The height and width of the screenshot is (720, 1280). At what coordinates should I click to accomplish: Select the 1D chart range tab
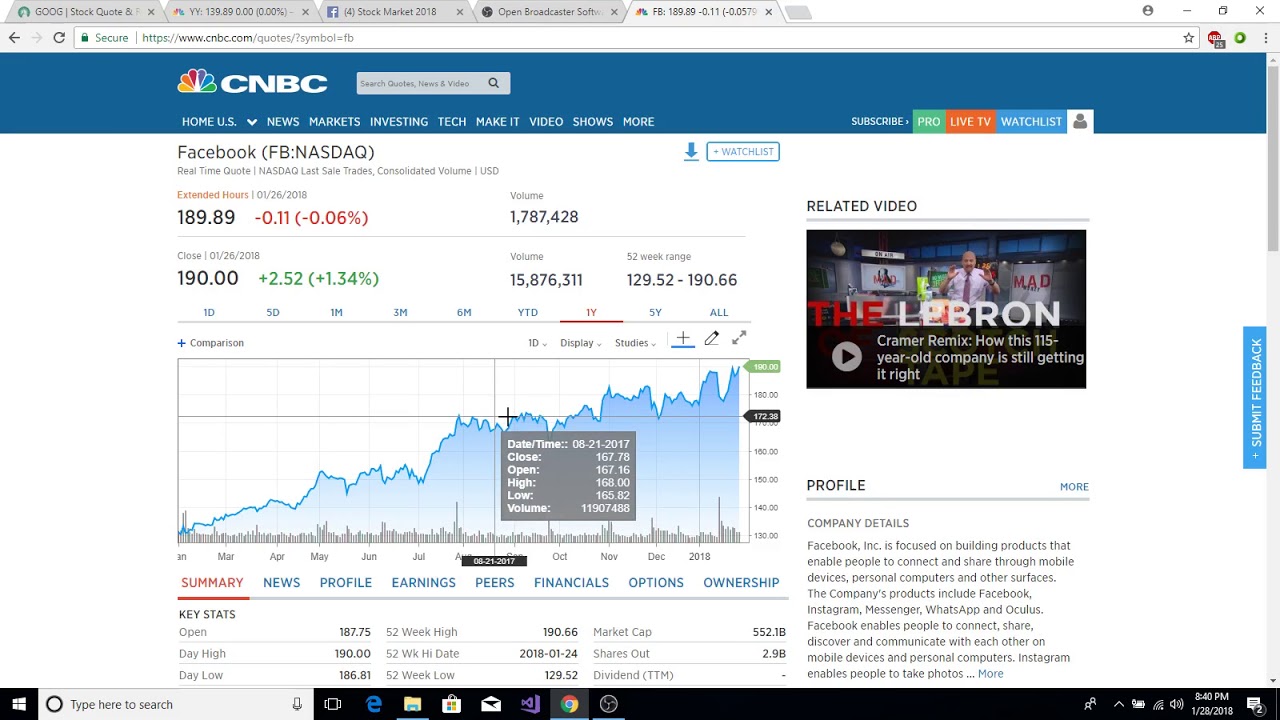tap(209, 312)
